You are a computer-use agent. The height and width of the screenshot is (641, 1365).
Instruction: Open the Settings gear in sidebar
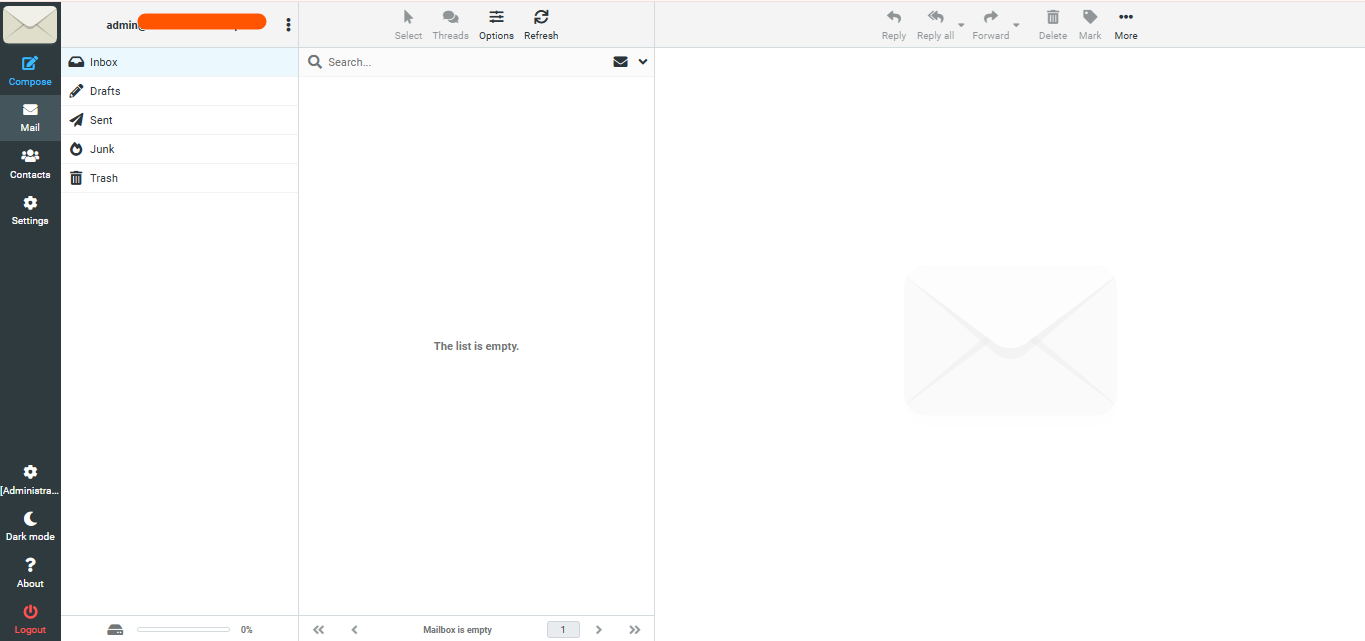(x=30, y=210)
